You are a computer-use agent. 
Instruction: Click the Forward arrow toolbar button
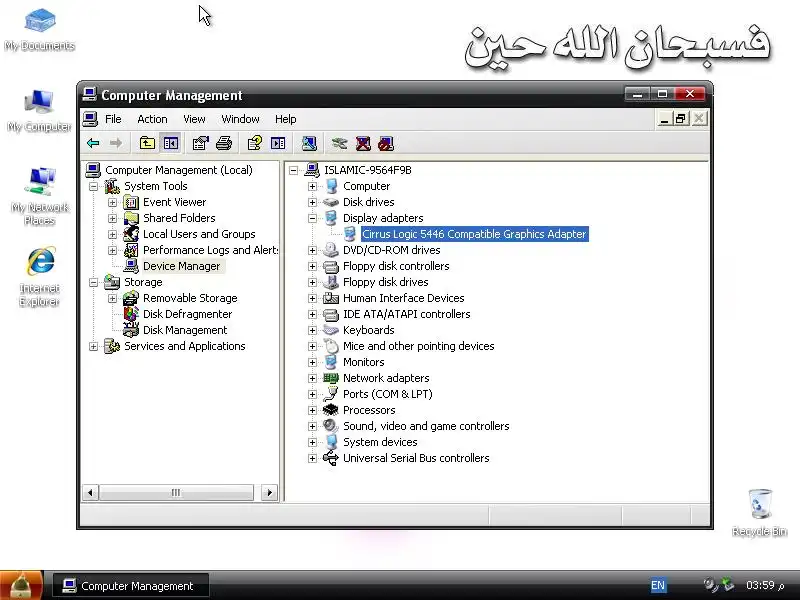pyautogui.click(x=116, y=143)
